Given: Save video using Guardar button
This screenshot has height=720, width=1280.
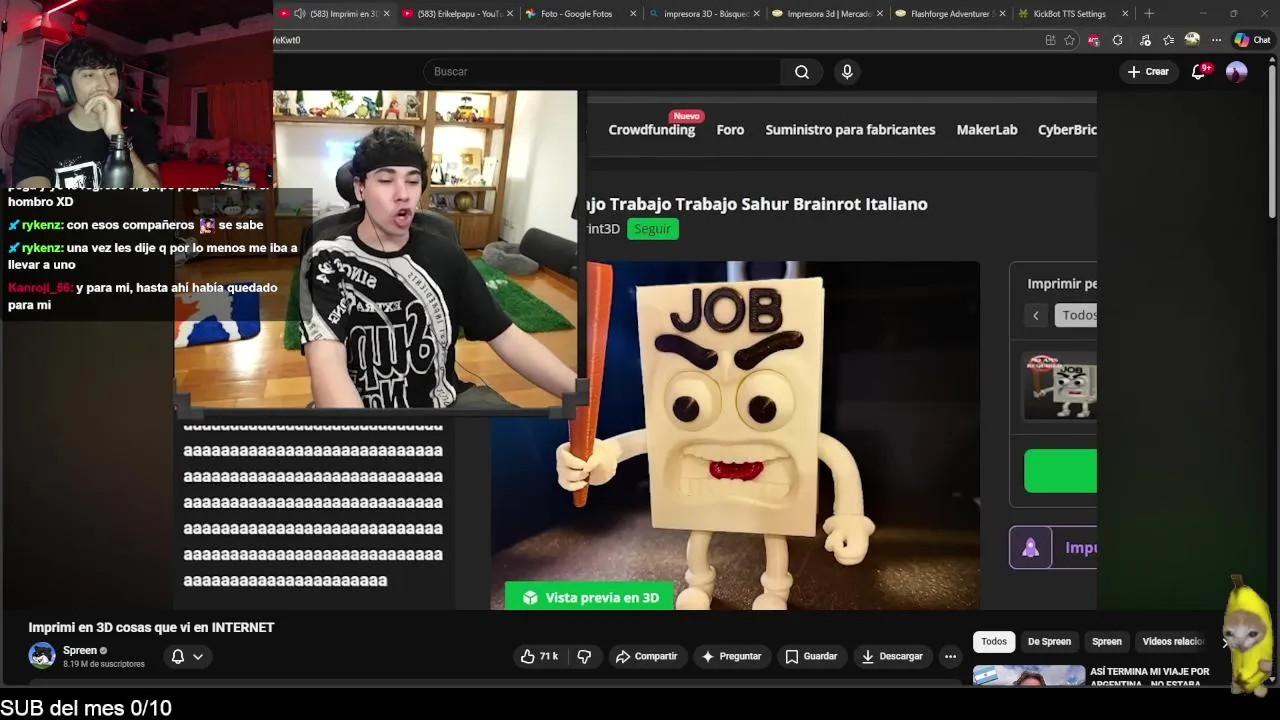Looking at the screenshot, I should click(x=811, y=656).
